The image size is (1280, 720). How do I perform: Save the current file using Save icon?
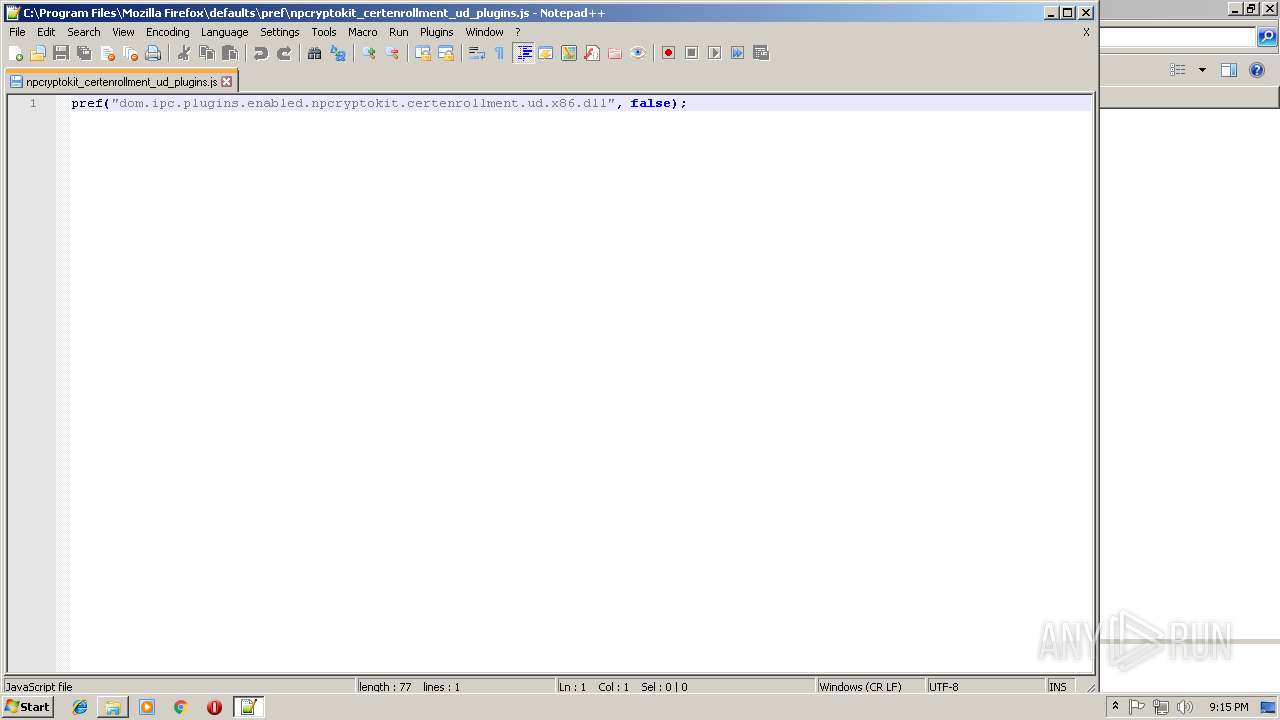coord(61,53)
